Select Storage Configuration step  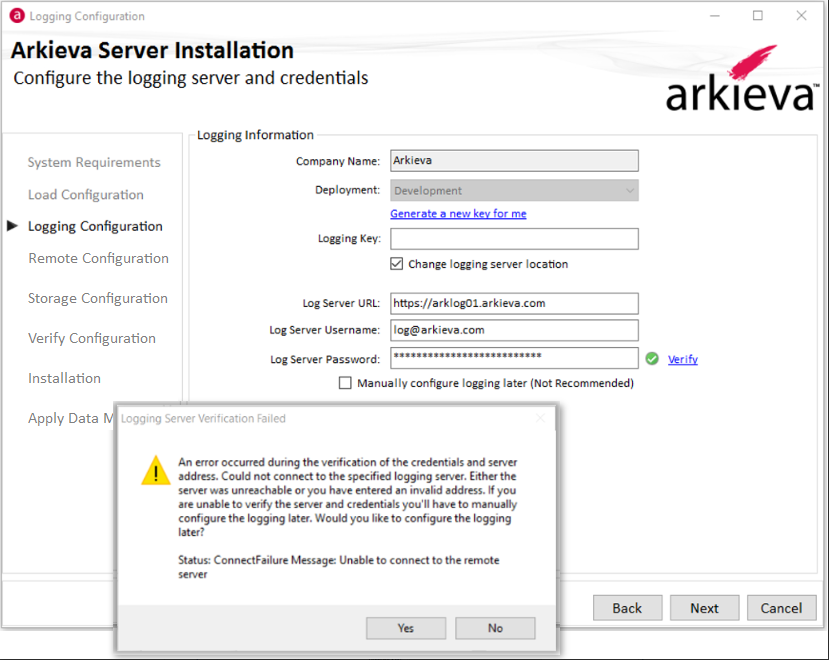tap(98, 298)
